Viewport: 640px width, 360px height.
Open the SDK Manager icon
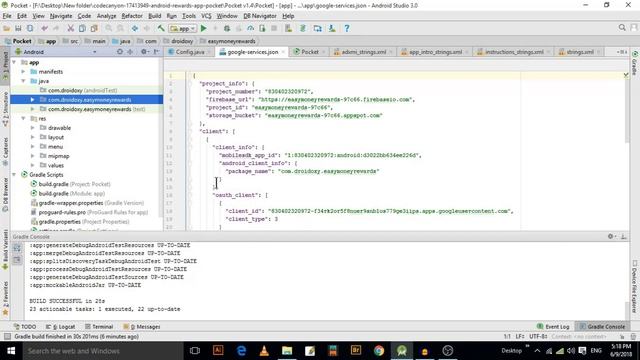click(x=332, y=29)
